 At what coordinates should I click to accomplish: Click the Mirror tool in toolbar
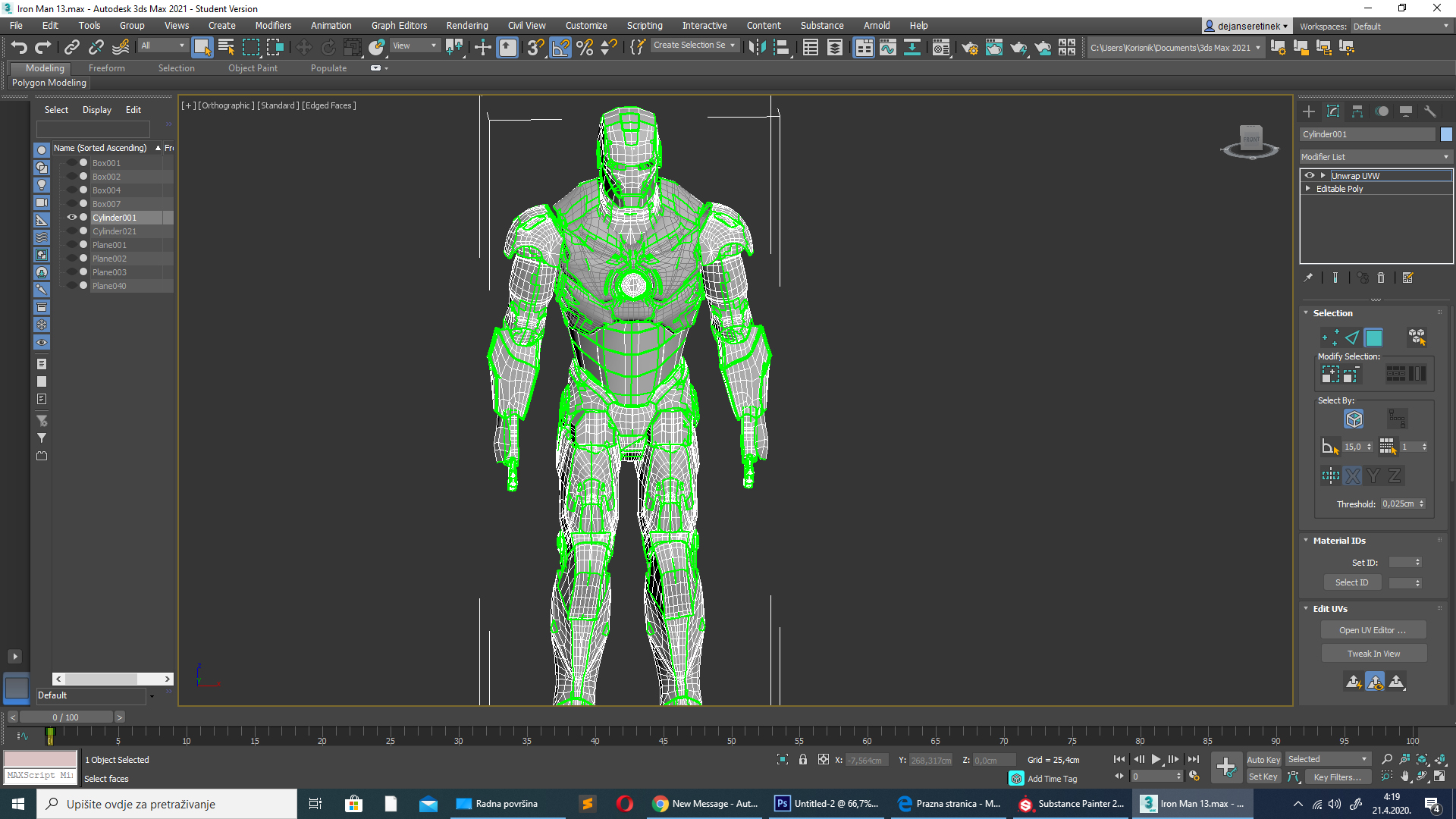(x=756, y=48)
